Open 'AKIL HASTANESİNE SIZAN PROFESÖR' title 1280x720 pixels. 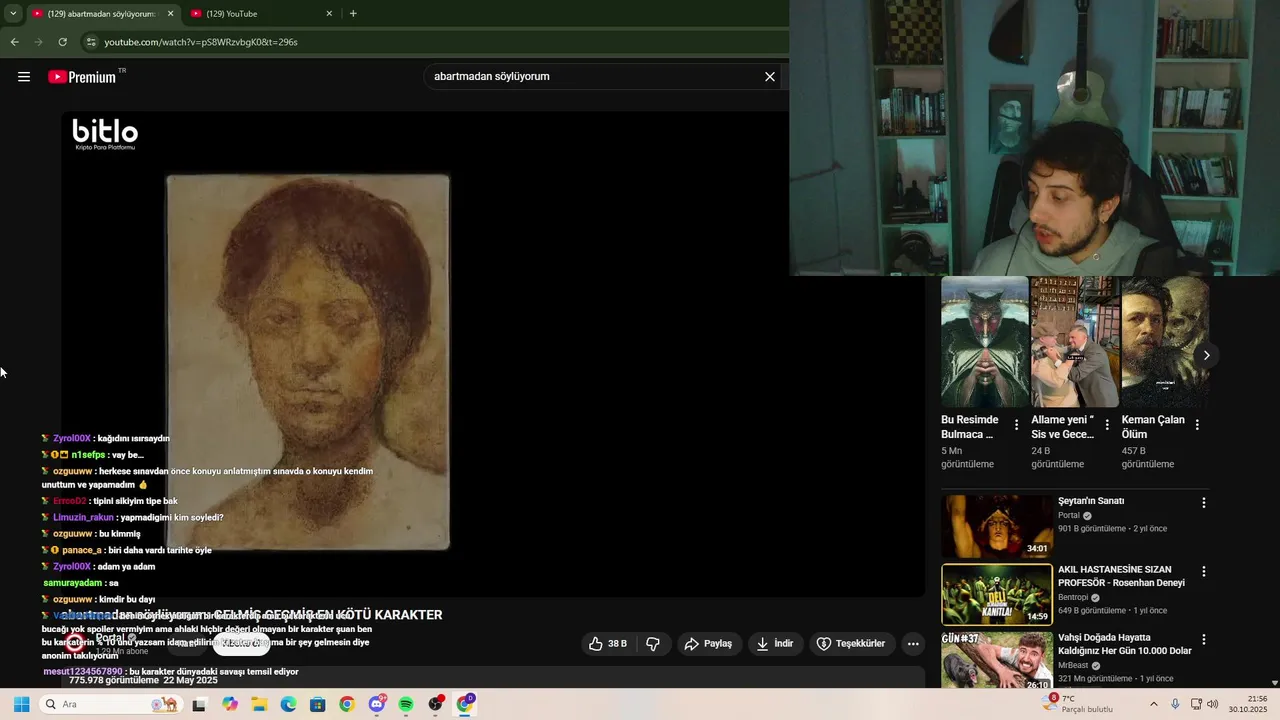point(1121,576)
